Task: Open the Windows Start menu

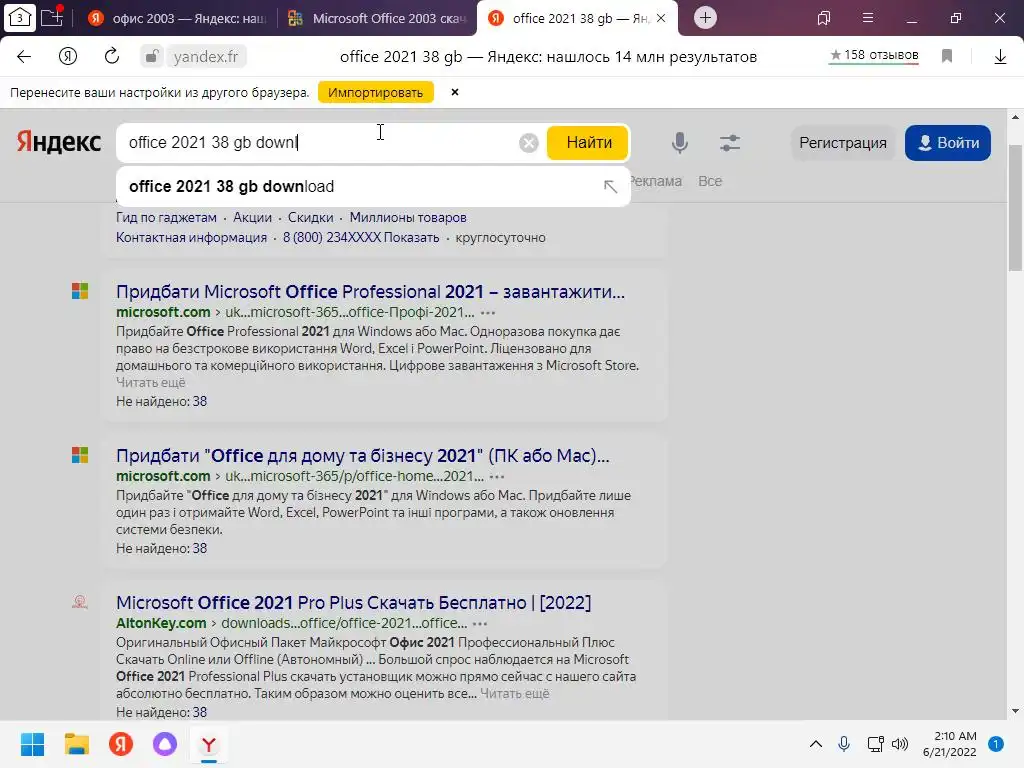Action: click(32, 744)
